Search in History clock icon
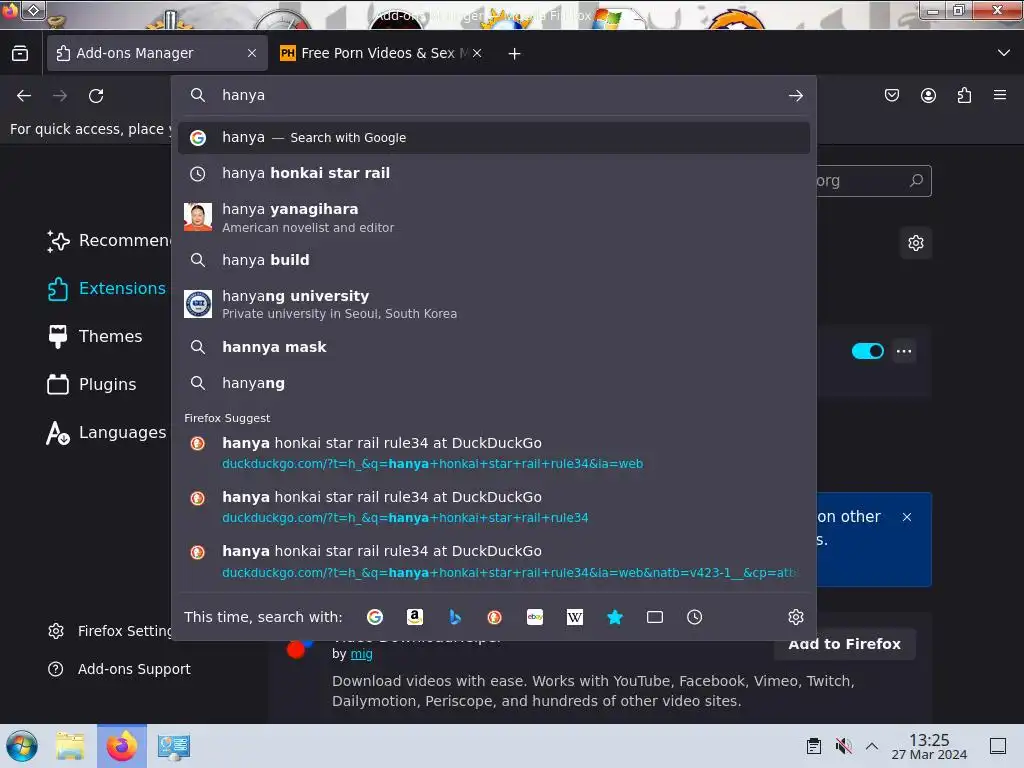Screen dimensions: 1024x768 click(x=695, y=617)
